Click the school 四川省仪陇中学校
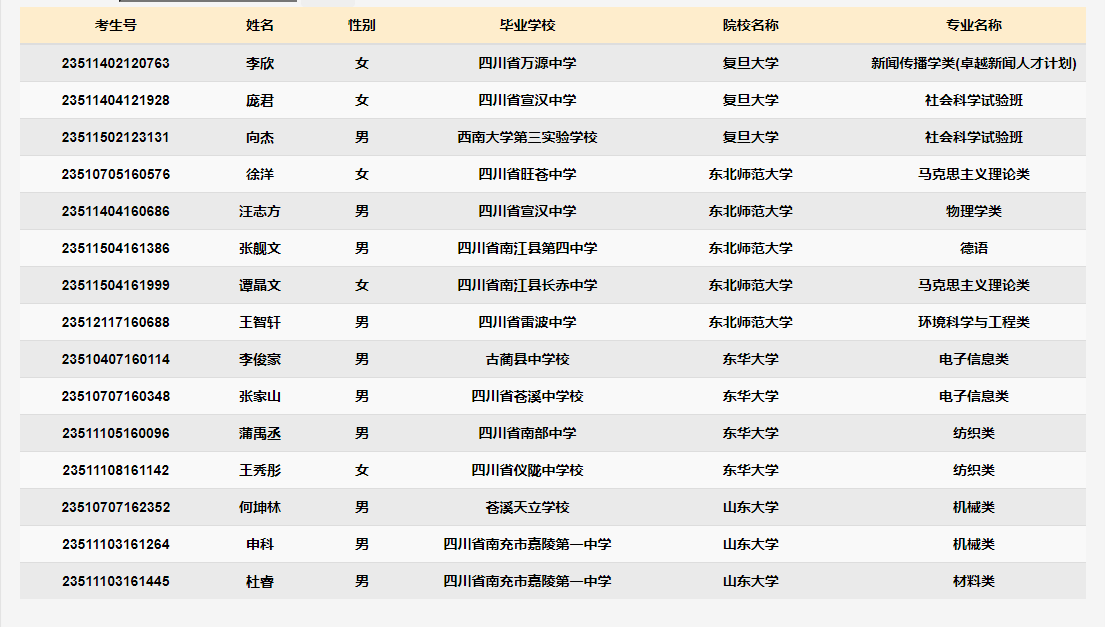The height and width of the screenshot is (627, 1105). pyautogui.click(x=527, y=470)
